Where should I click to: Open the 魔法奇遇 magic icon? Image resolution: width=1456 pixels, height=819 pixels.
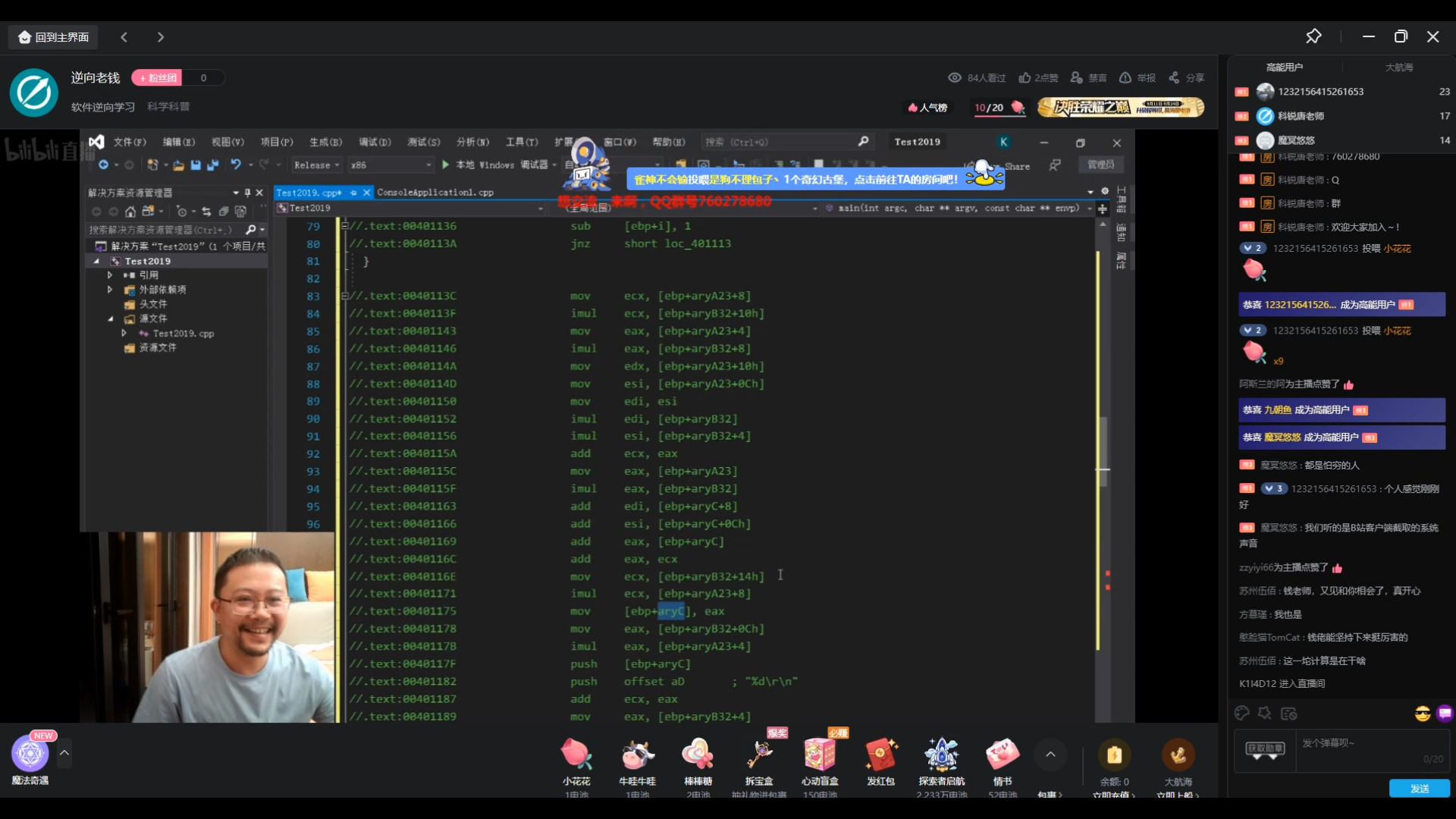(30, 754)
